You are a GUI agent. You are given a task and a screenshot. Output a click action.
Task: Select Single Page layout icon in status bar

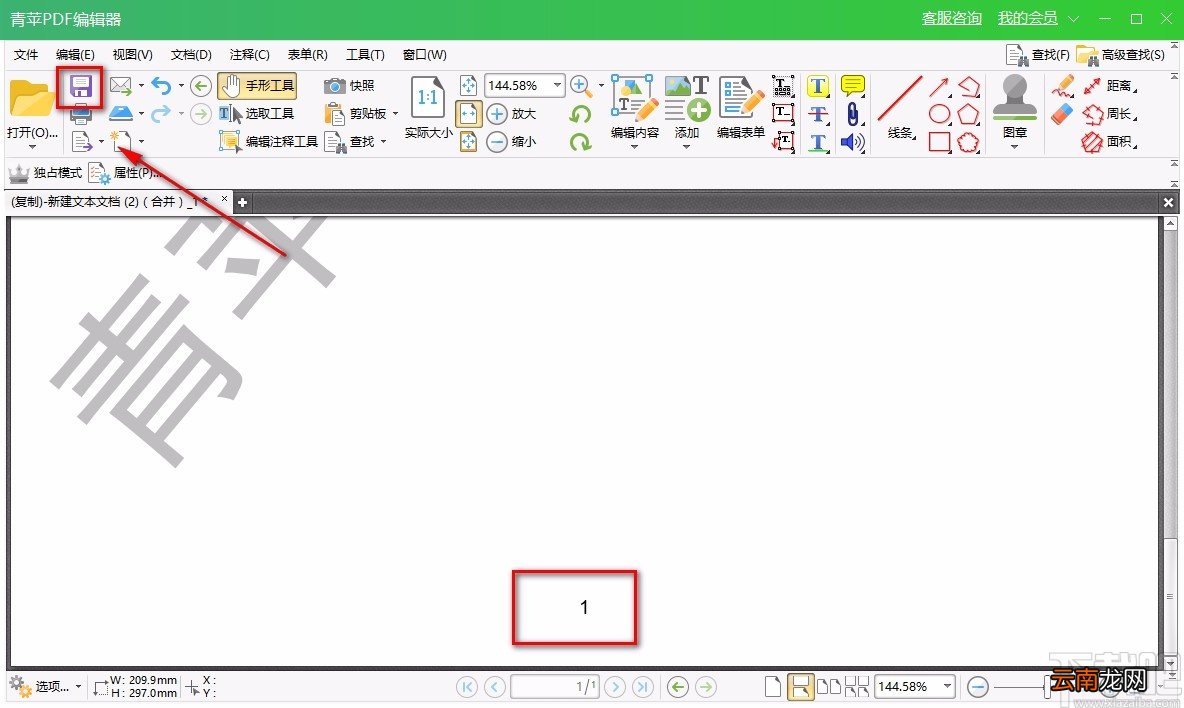[x=772, y=686]
